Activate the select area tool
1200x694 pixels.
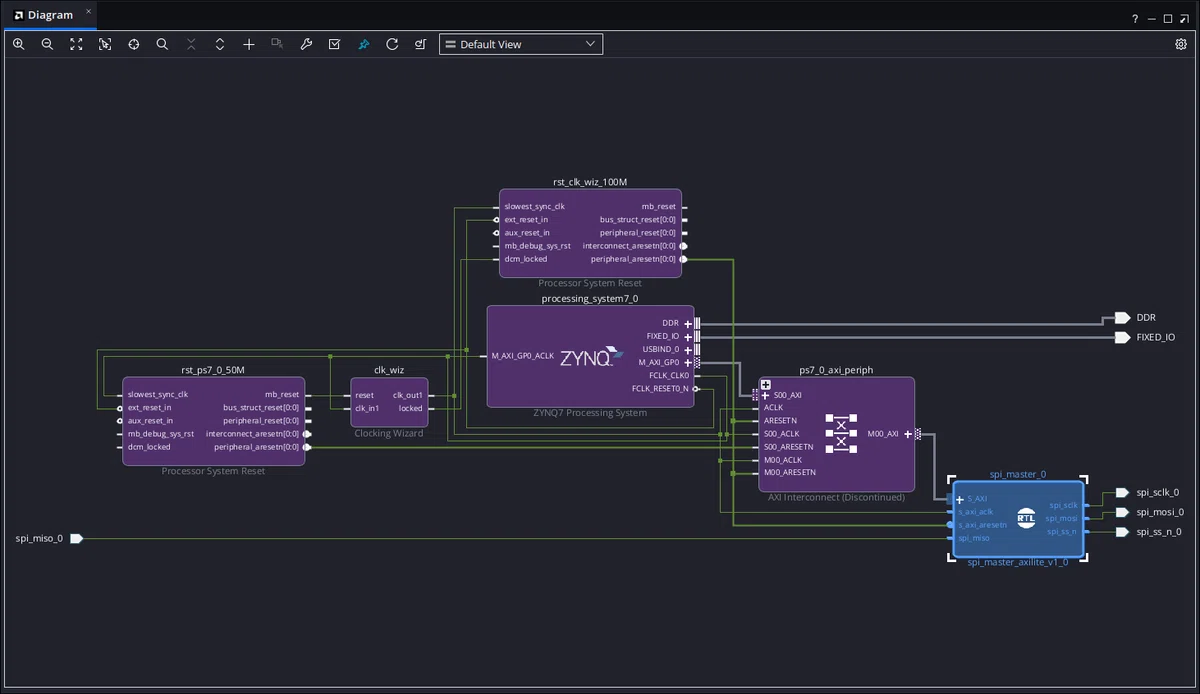pyautogui.click(x=105, y=44)
